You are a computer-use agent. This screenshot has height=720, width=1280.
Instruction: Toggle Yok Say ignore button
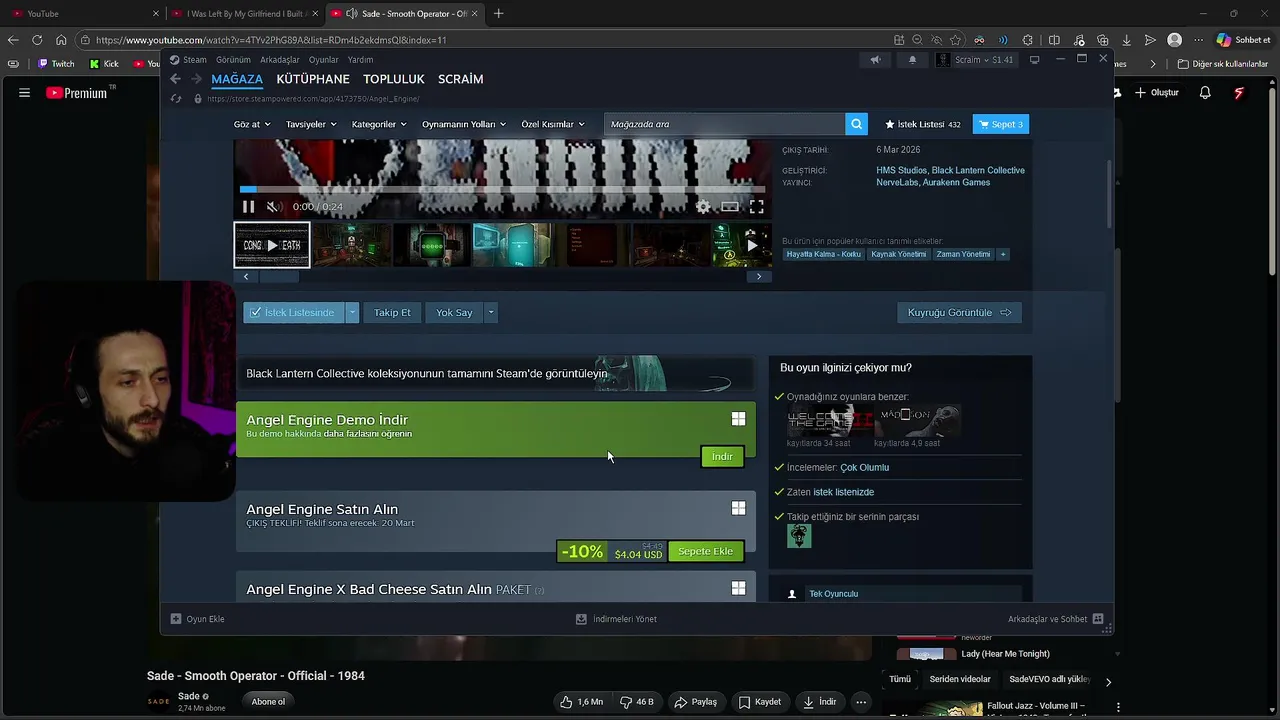pyautogui.click(x=454, y=313)
